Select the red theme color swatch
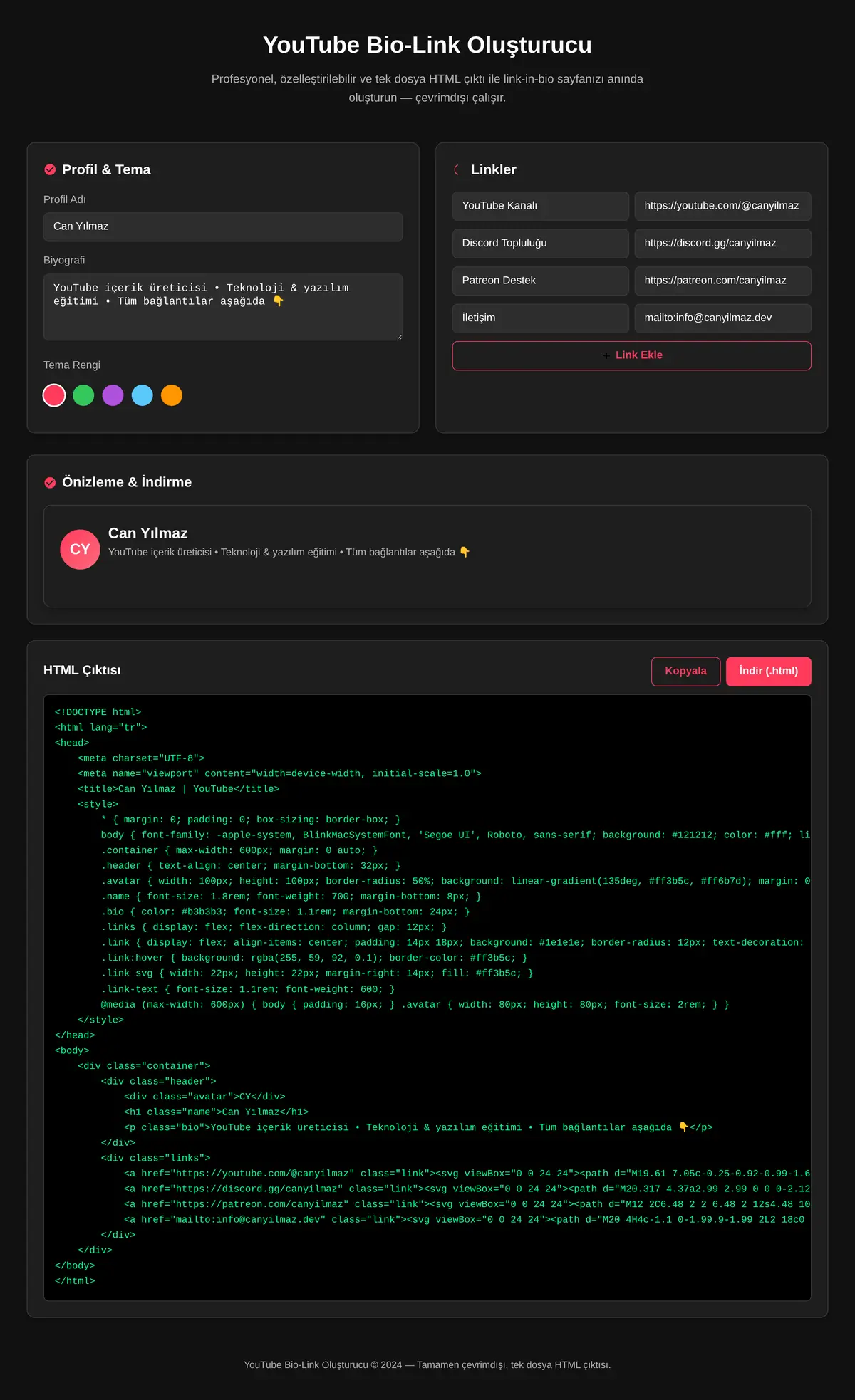Viewport: 855px width, 1400px height. point(54,395)
